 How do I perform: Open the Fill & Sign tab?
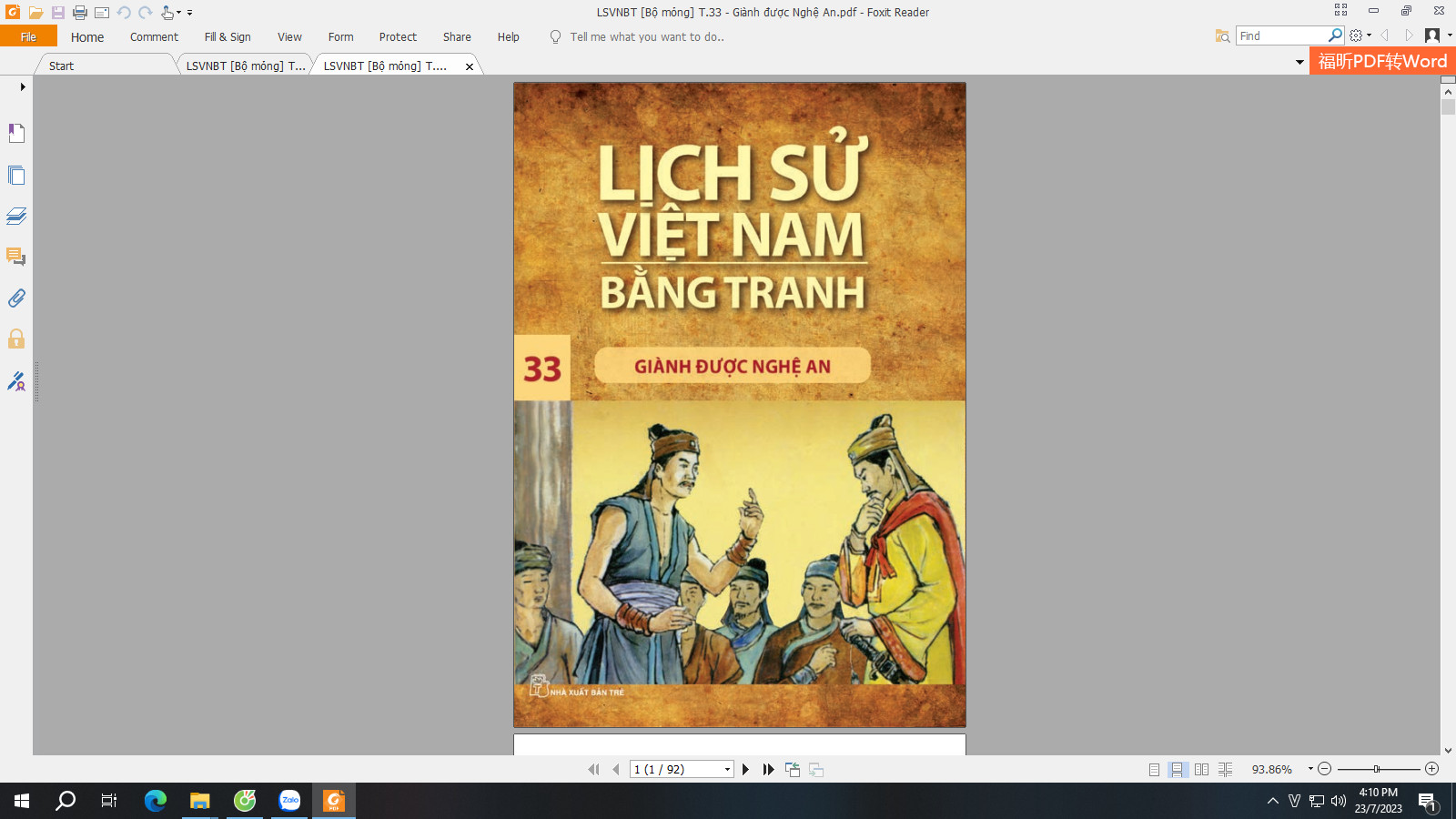(227, 37)
